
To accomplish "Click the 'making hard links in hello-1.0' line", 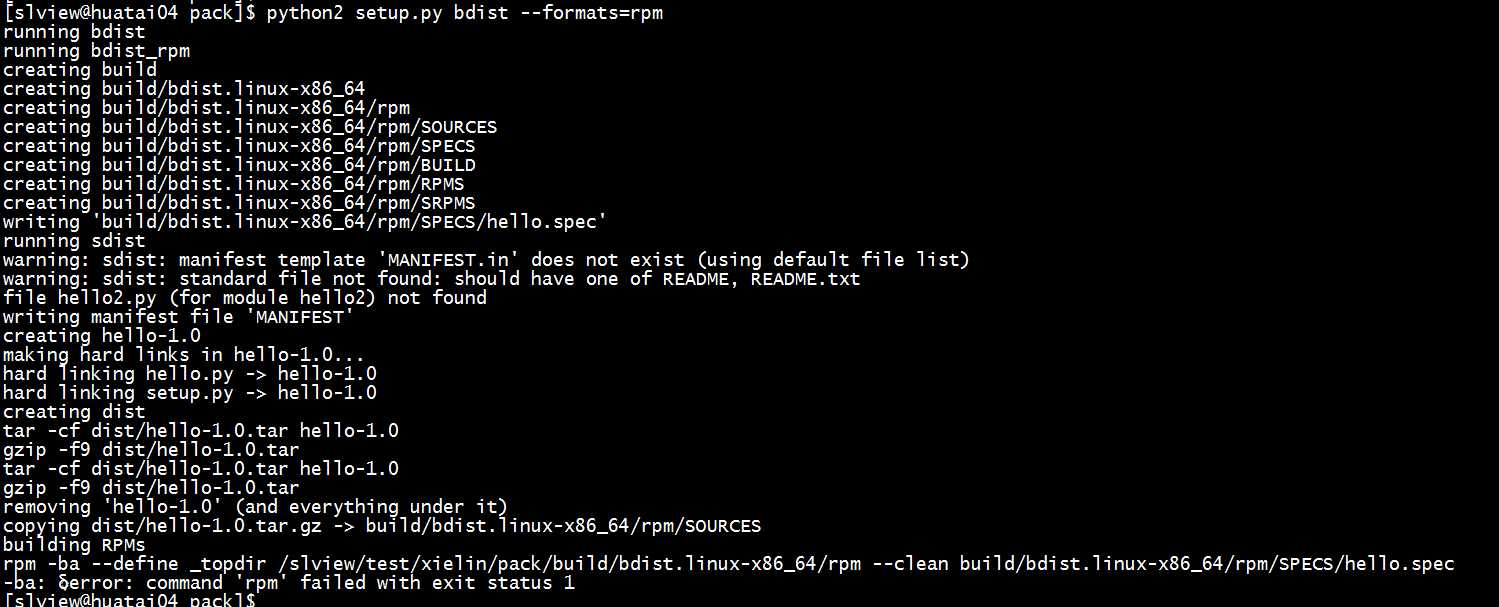I will pos(183,355).
